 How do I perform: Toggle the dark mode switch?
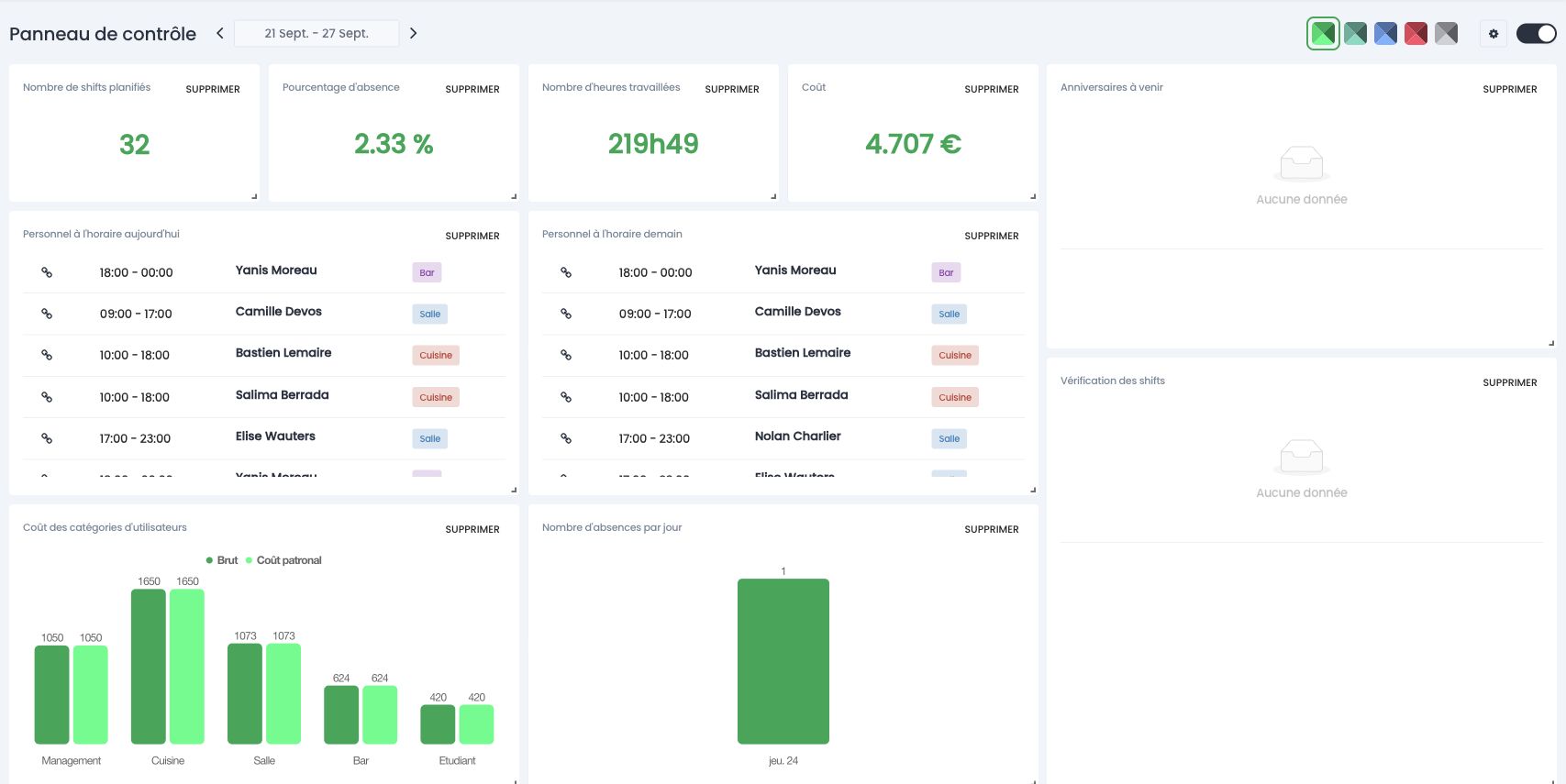coord(1536,34)
